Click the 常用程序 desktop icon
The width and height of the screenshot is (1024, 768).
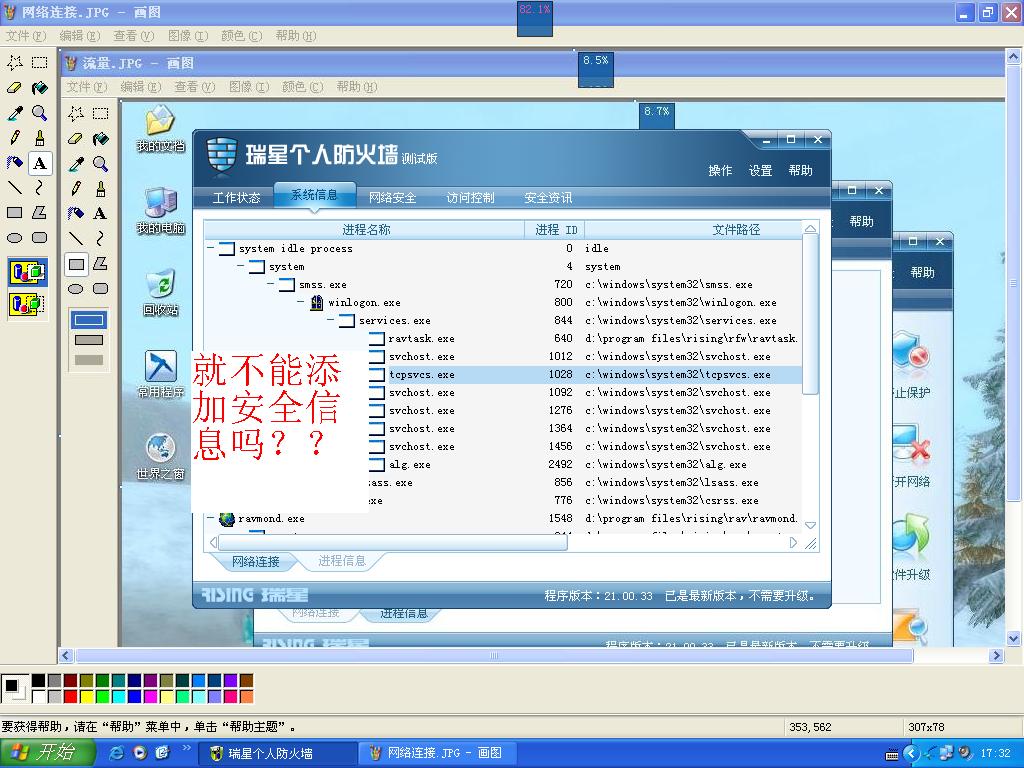[x=161, y=374]
